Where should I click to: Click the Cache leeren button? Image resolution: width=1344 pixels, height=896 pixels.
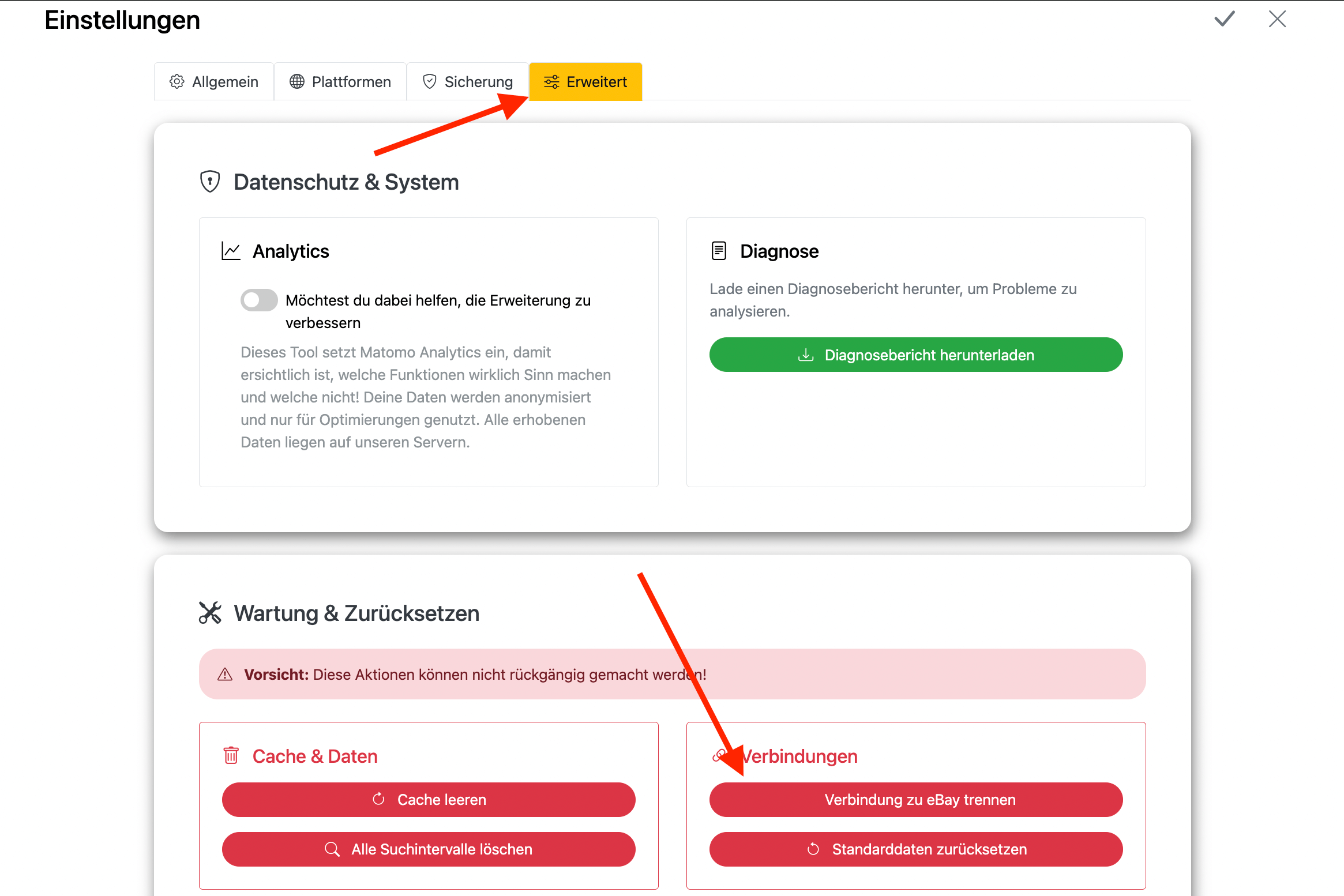point(429,800)
